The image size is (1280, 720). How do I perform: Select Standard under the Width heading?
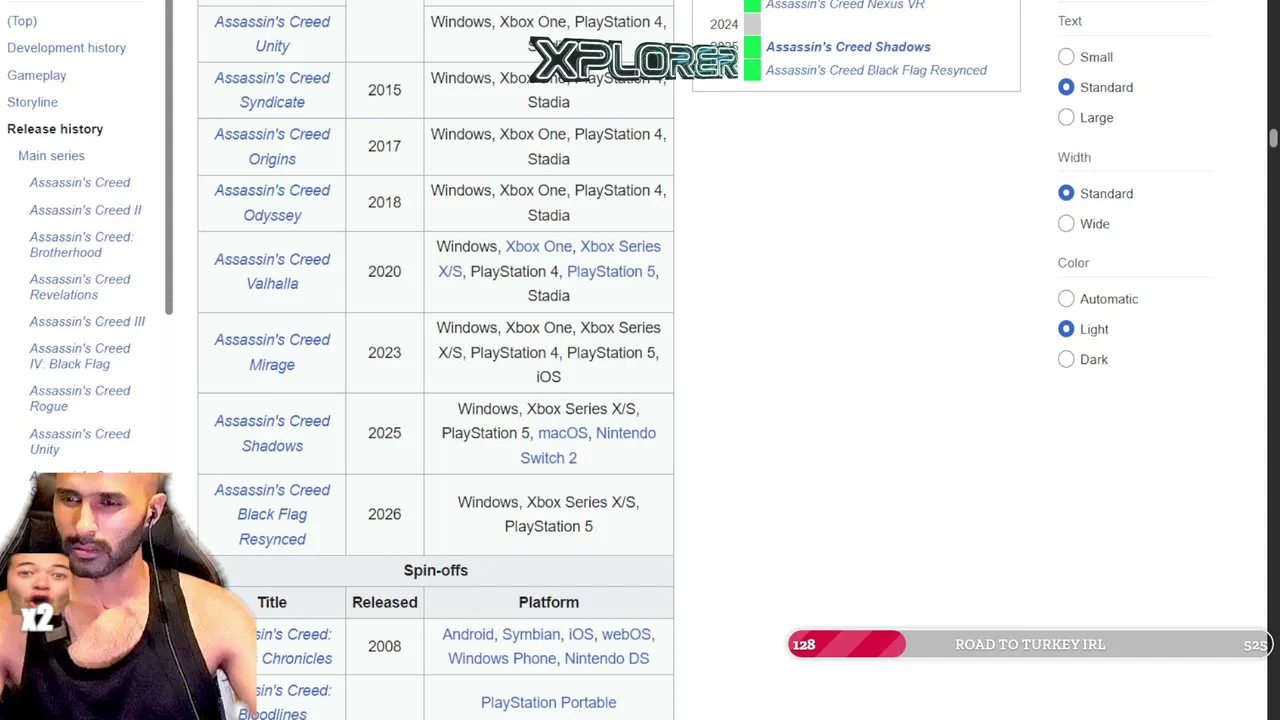[1066, 193]
